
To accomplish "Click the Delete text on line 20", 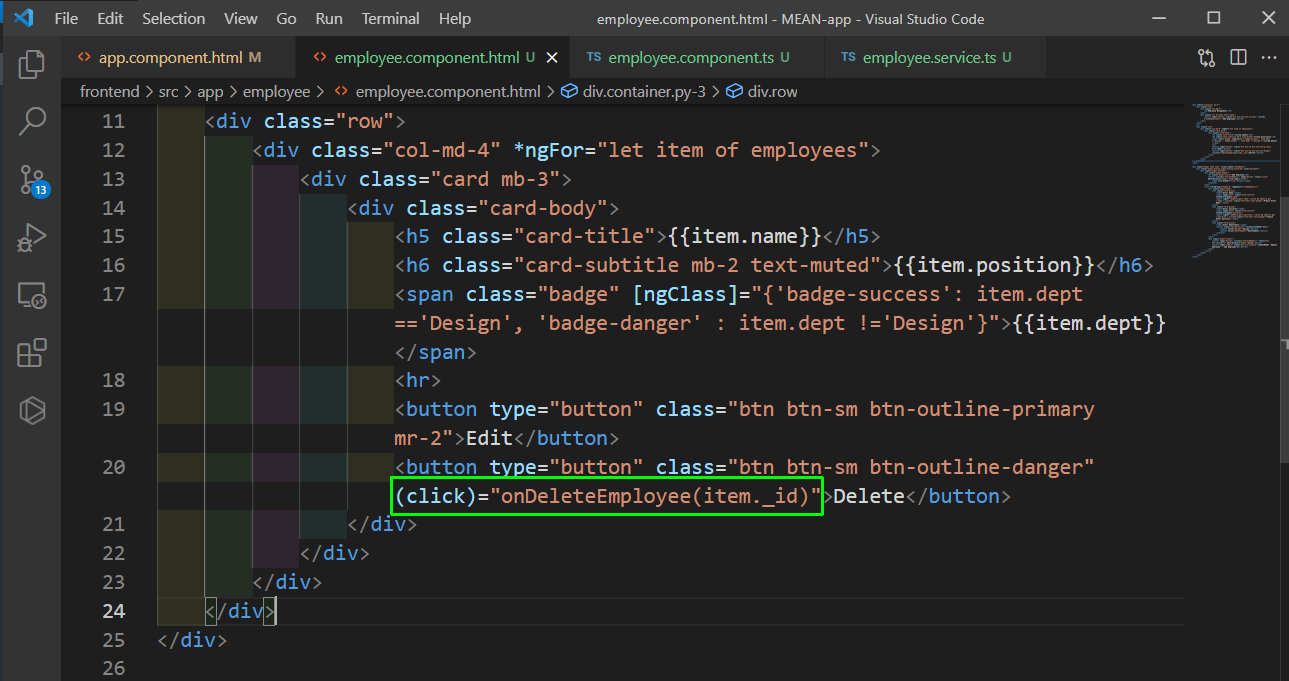I will pyautogui.click(x=869, y=496).
